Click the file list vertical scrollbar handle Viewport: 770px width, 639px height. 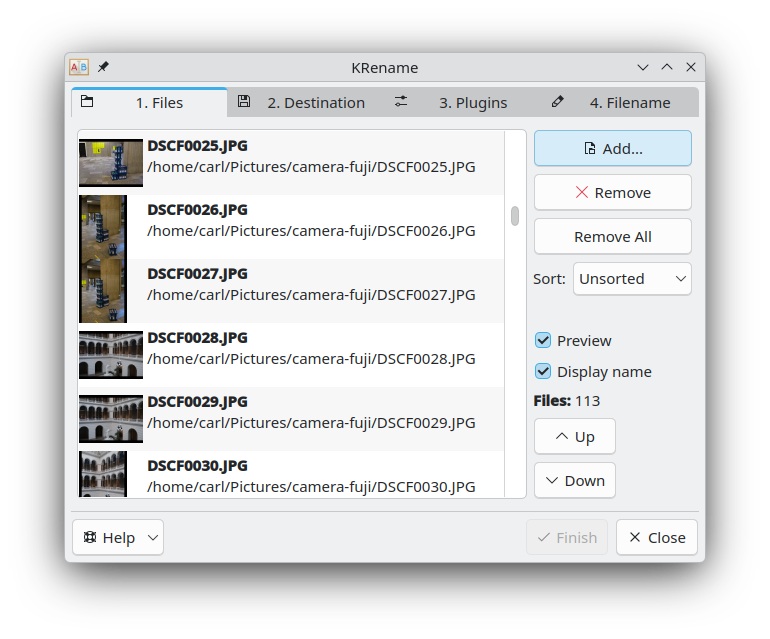(x=515, y=216)
